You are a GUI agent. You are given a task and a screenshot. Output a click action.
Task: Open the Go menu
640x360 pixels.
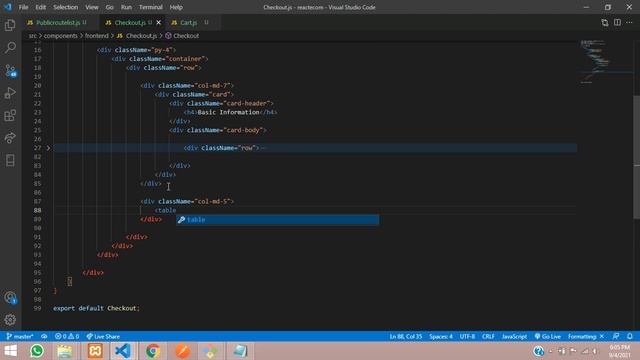tap(109, 7)
